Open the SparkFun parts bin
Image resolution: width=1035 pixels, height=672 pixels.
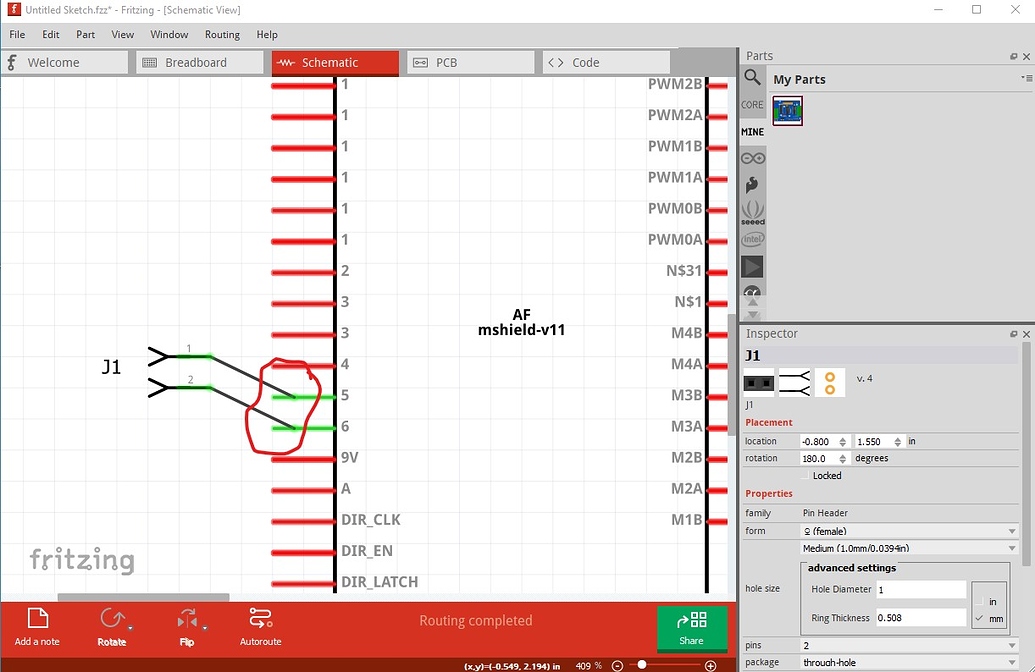(x=752, y=185)
